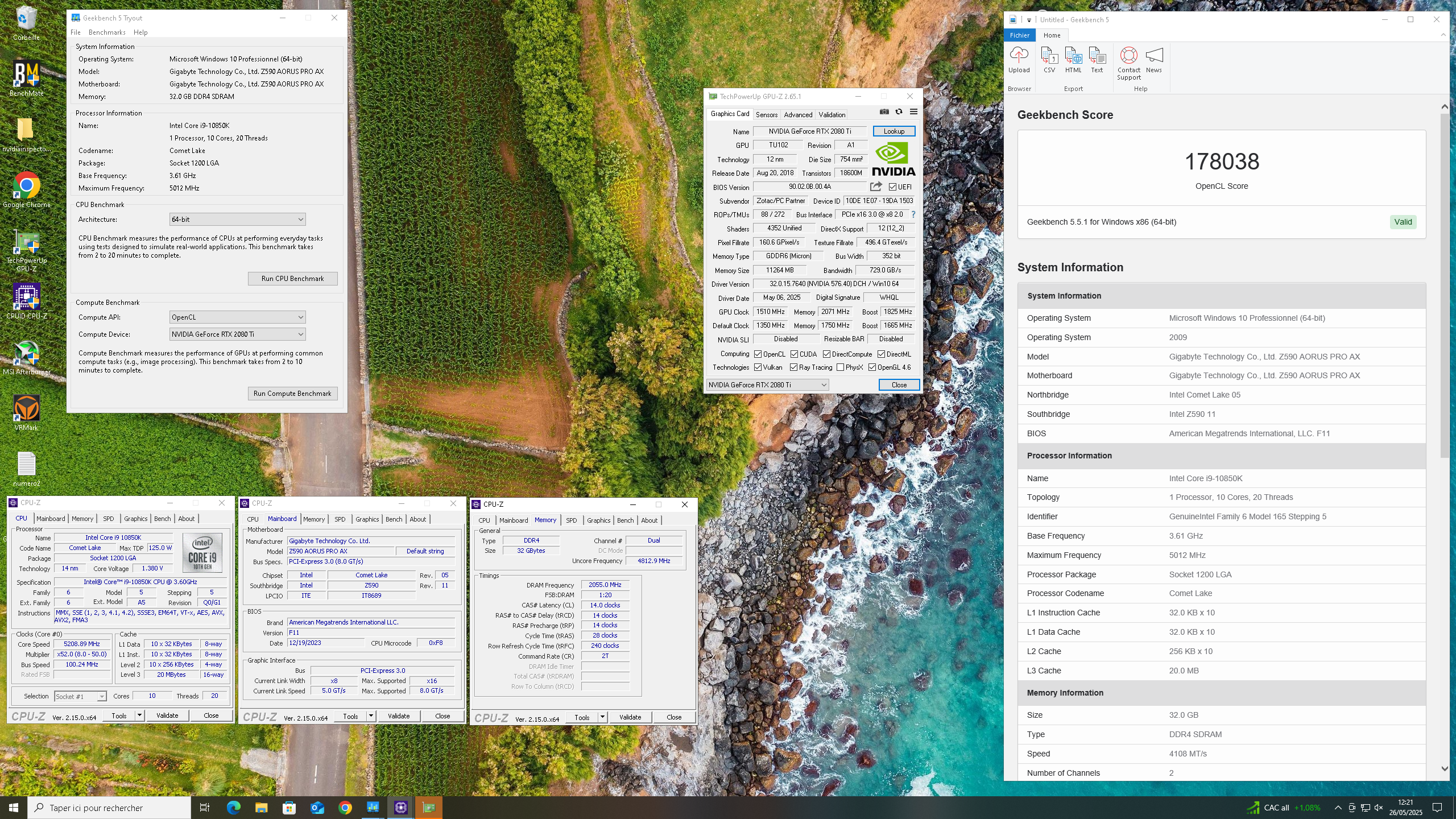Open CPUID CPU-Z desktop shortcut
Viewport: 1456px width, 819px height.
tap(26, 301)
